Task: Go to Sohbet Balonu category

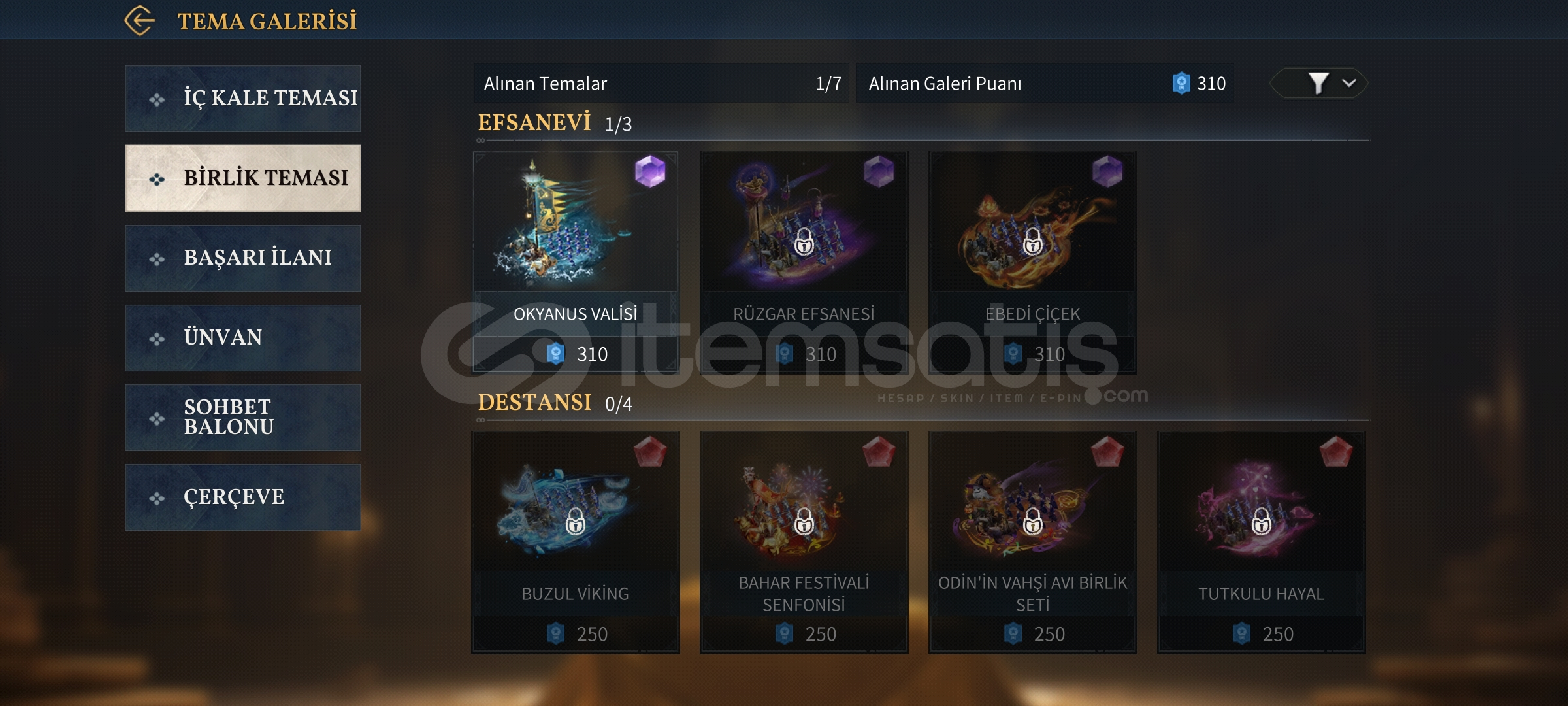Action: click(243, 418)
